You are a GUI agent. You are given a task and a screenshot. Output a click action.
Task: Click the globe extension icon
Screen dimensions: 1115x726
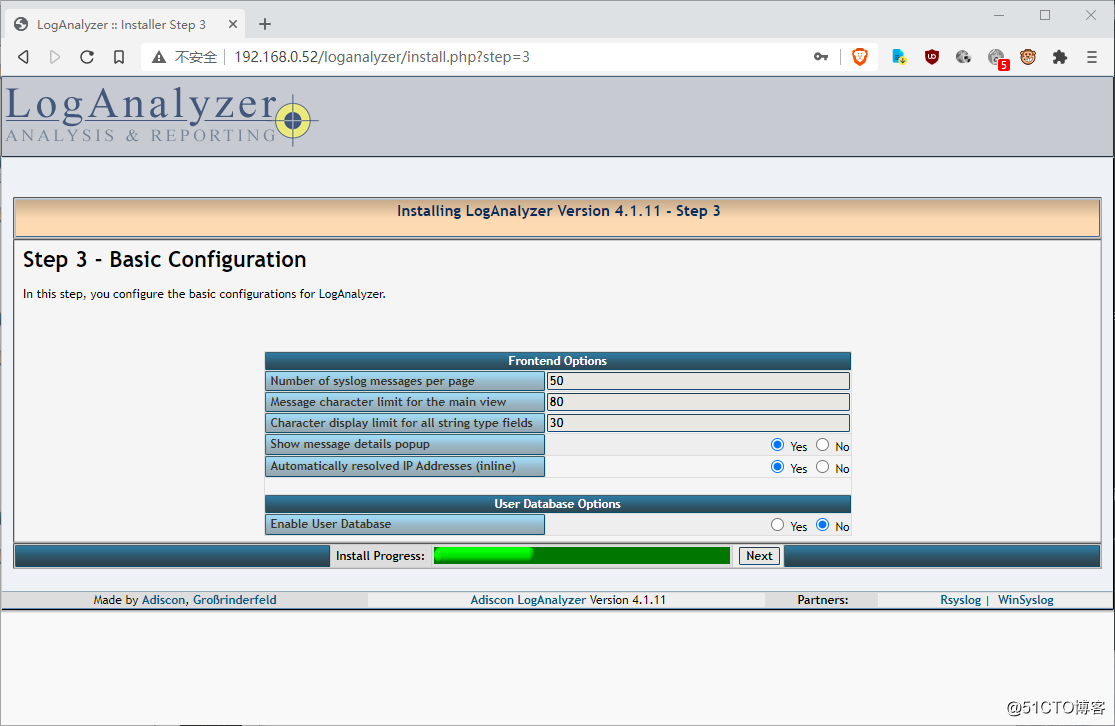point(964,57)
